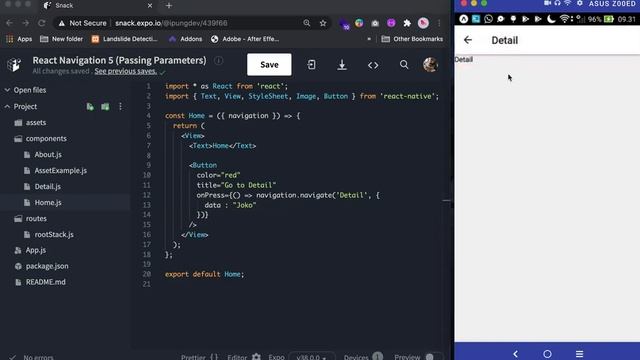Open the Apps bookmark shortcut
Image resolution: width=640 pixels, height=360 pixels.
coord(19,39)
